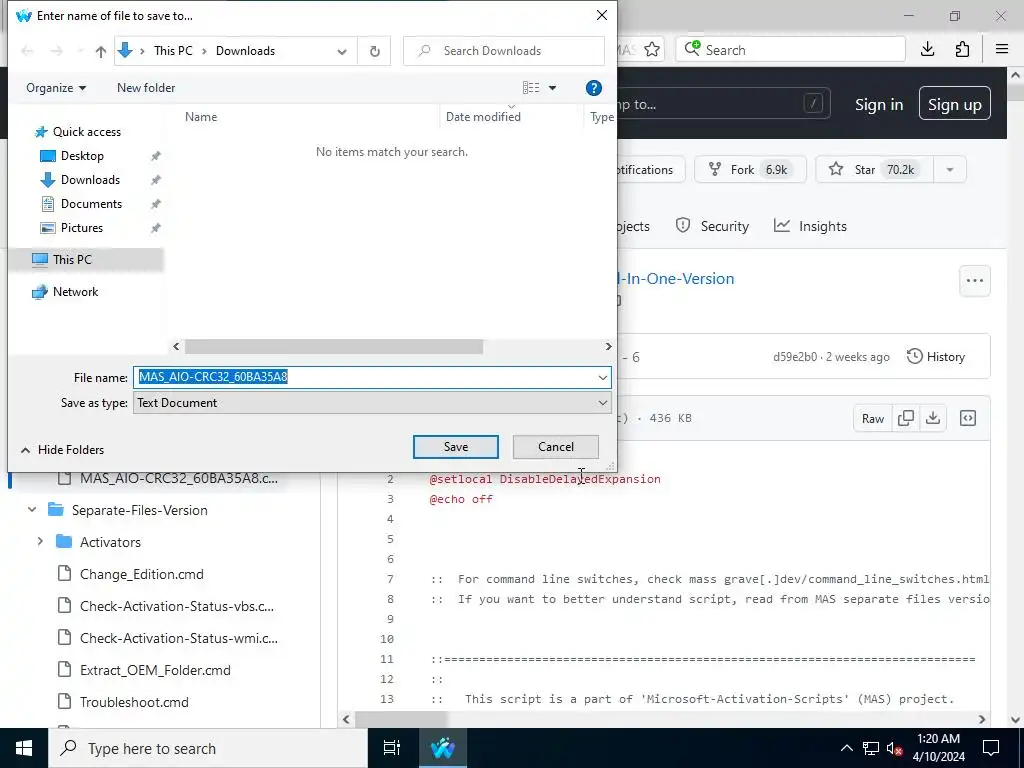This screenshot has height=768, width=1024.
Task: Select Downloads in navigation pane
Action: point(90,180)
